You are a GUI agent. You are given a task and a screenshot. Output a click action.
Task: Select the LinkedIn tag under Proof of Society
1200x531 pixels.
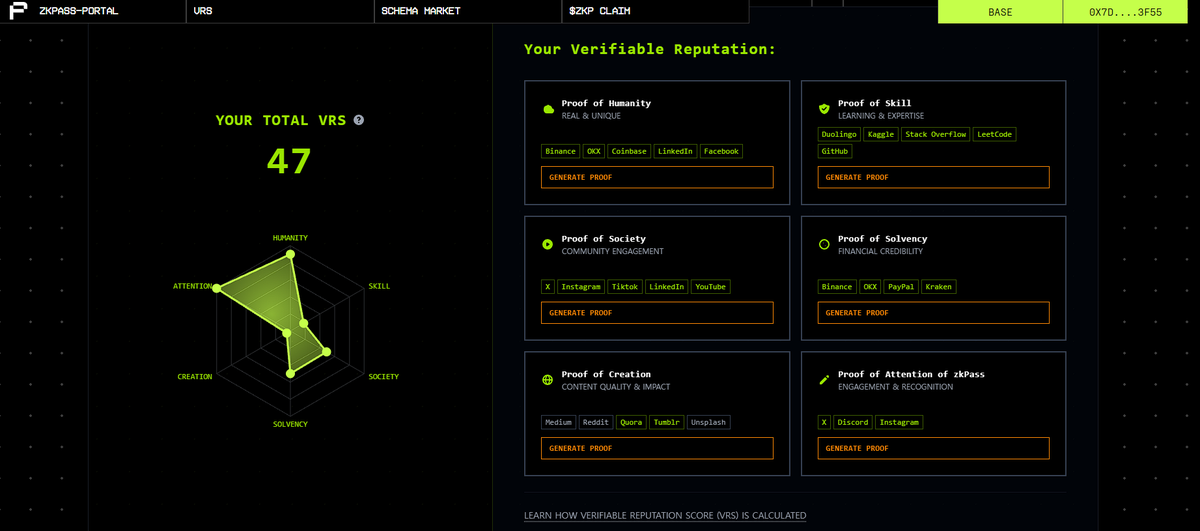[x=667, y=287]
